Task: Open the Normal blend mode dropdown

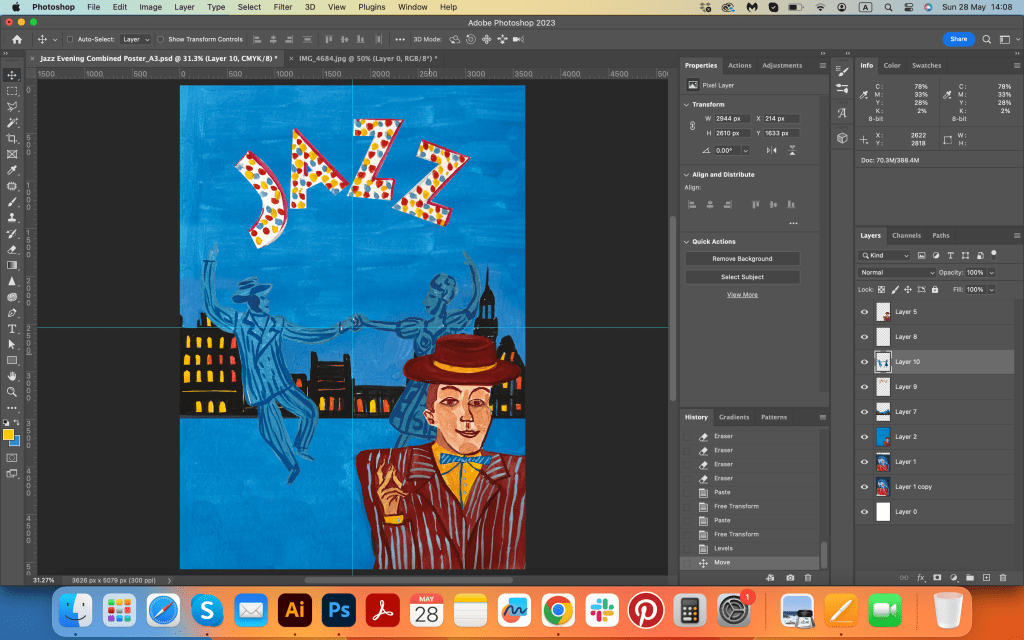Action: point(897,272)
